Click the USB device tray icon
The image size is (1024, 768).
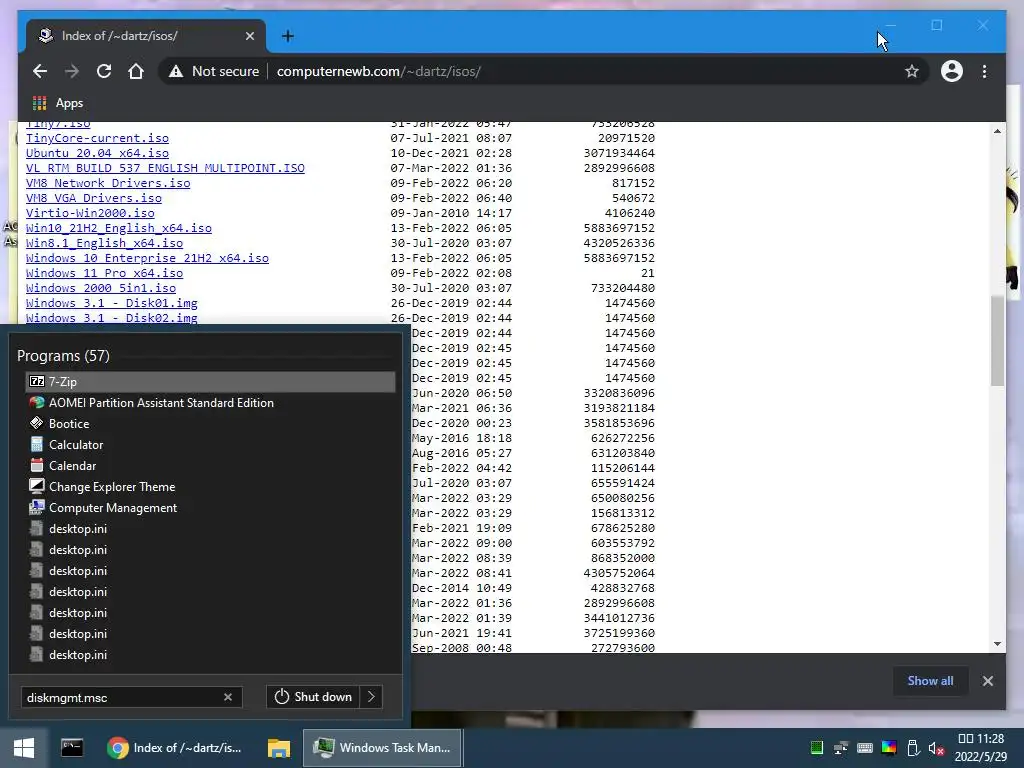pos(913,748)
